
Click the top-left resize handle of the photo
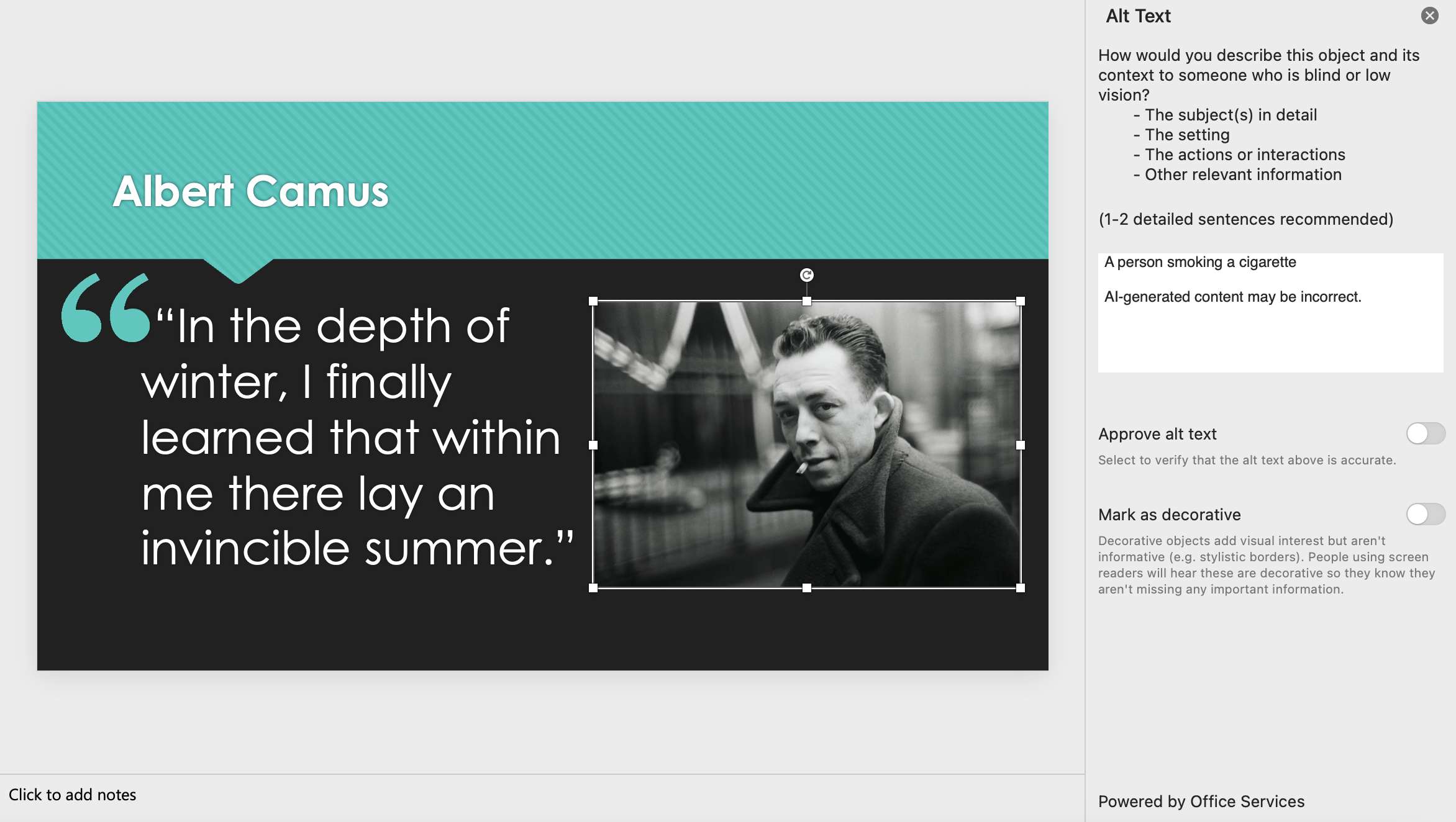(593, 302)
